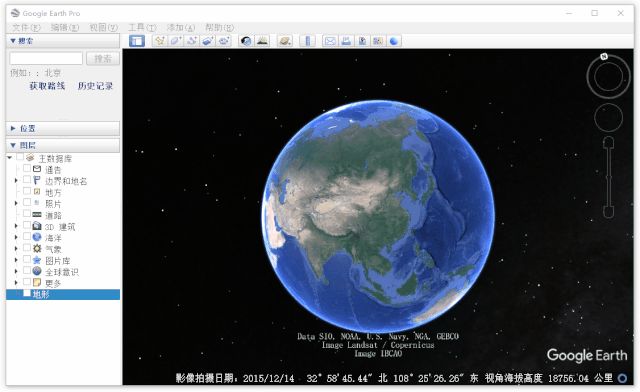640x392 pixels.
Task: Enable the 图片库 layer checkbox
Action: click(x=27, y=259)
